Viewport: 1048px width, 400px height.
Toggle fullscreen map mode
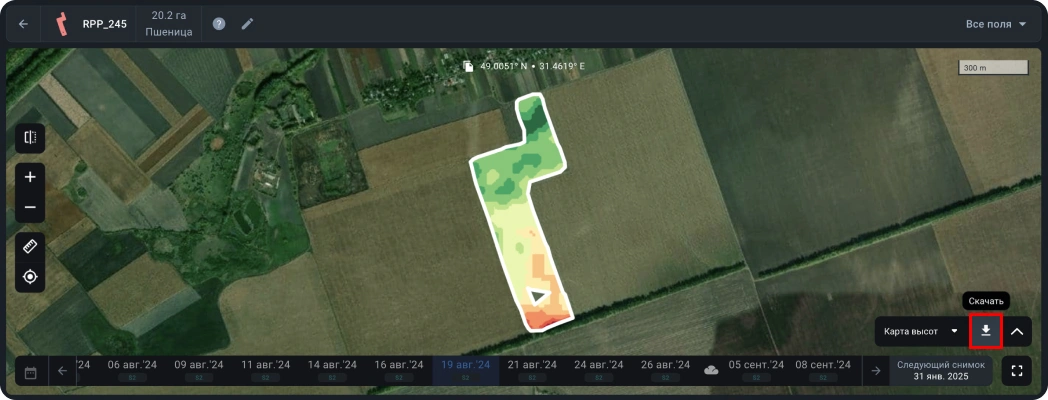tap(1017, 371)
